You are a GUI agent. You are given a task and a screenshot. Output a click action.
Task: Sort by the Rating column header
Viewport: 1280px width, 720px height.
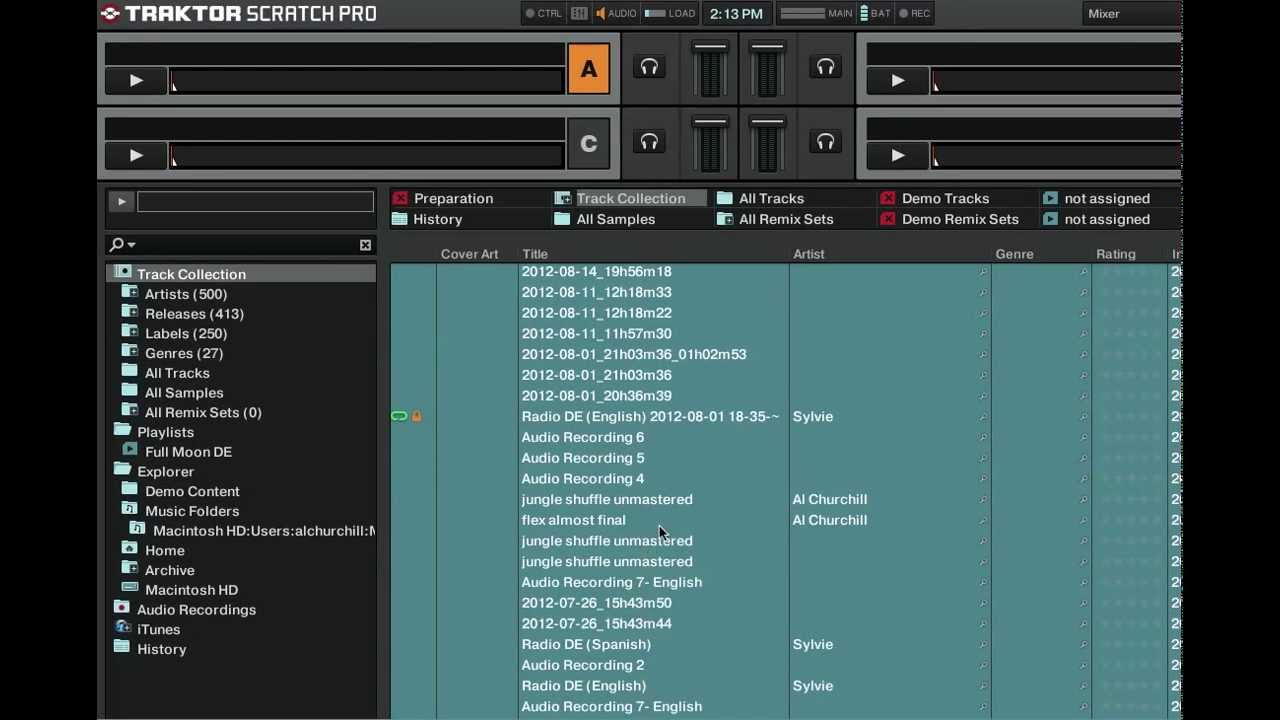coord(1116,254)
